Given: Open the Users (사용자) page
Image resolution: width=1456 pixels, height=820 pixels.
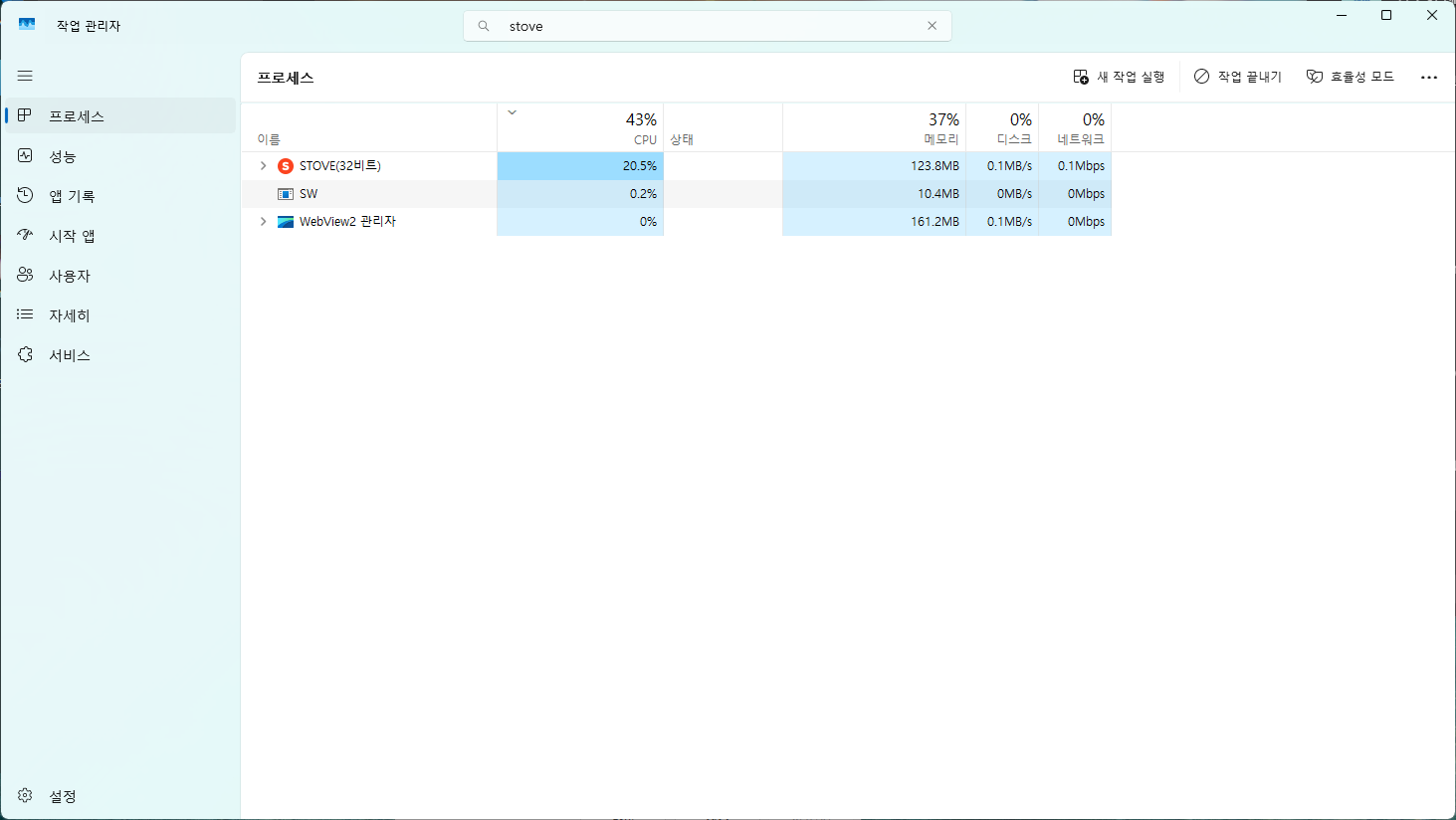Looking at the screenshot, I should point(70,276).
